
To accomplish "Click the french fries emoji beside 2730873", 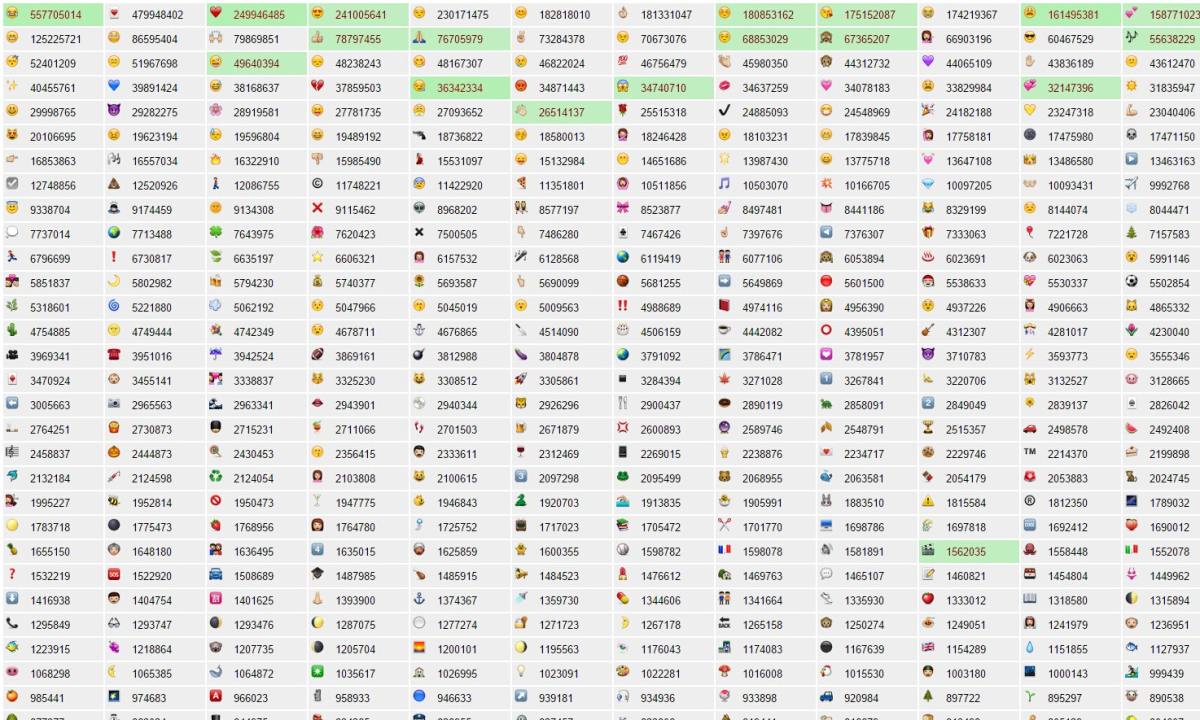I will pyautogui.click(x=113, y=428).
